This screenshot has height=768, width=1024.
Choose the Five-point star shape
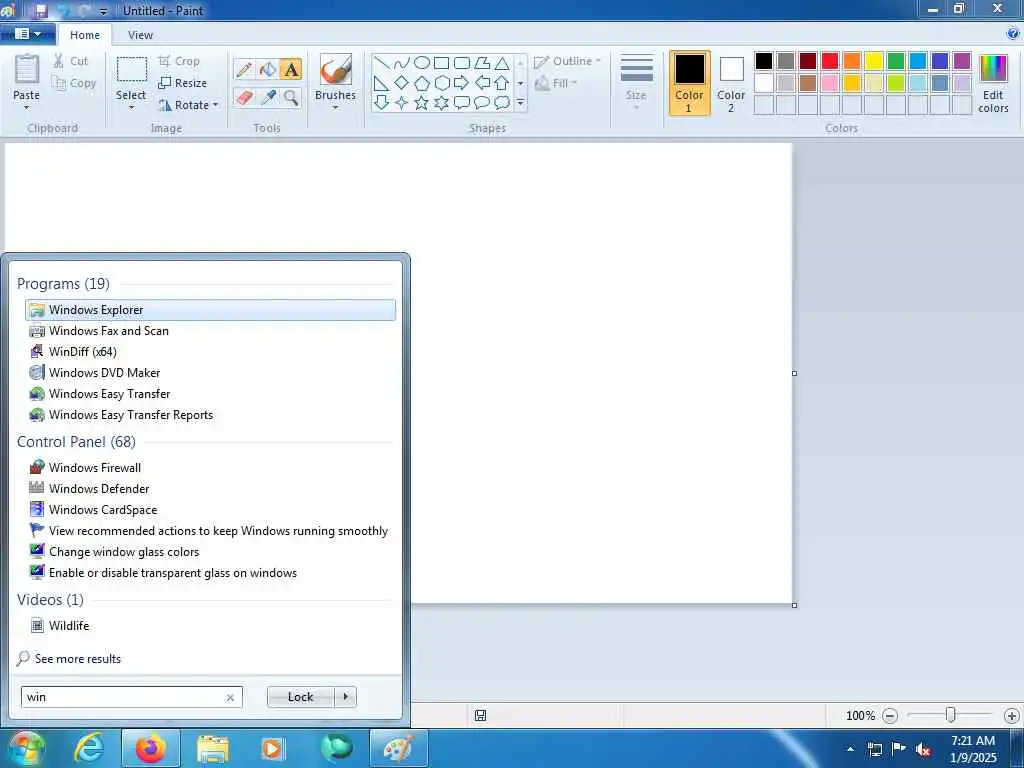(422, 103)
